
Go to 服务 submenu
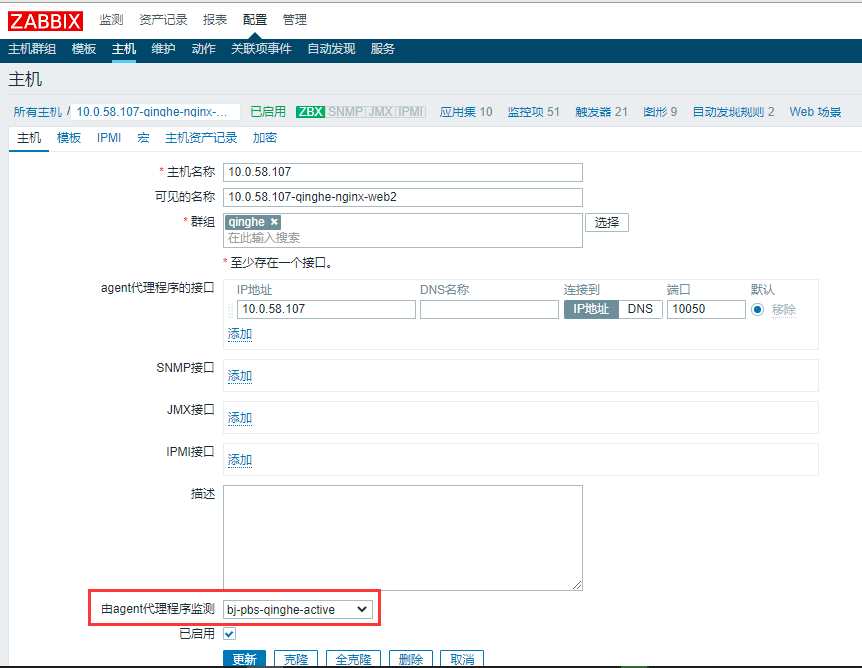[x=383, y=49]
